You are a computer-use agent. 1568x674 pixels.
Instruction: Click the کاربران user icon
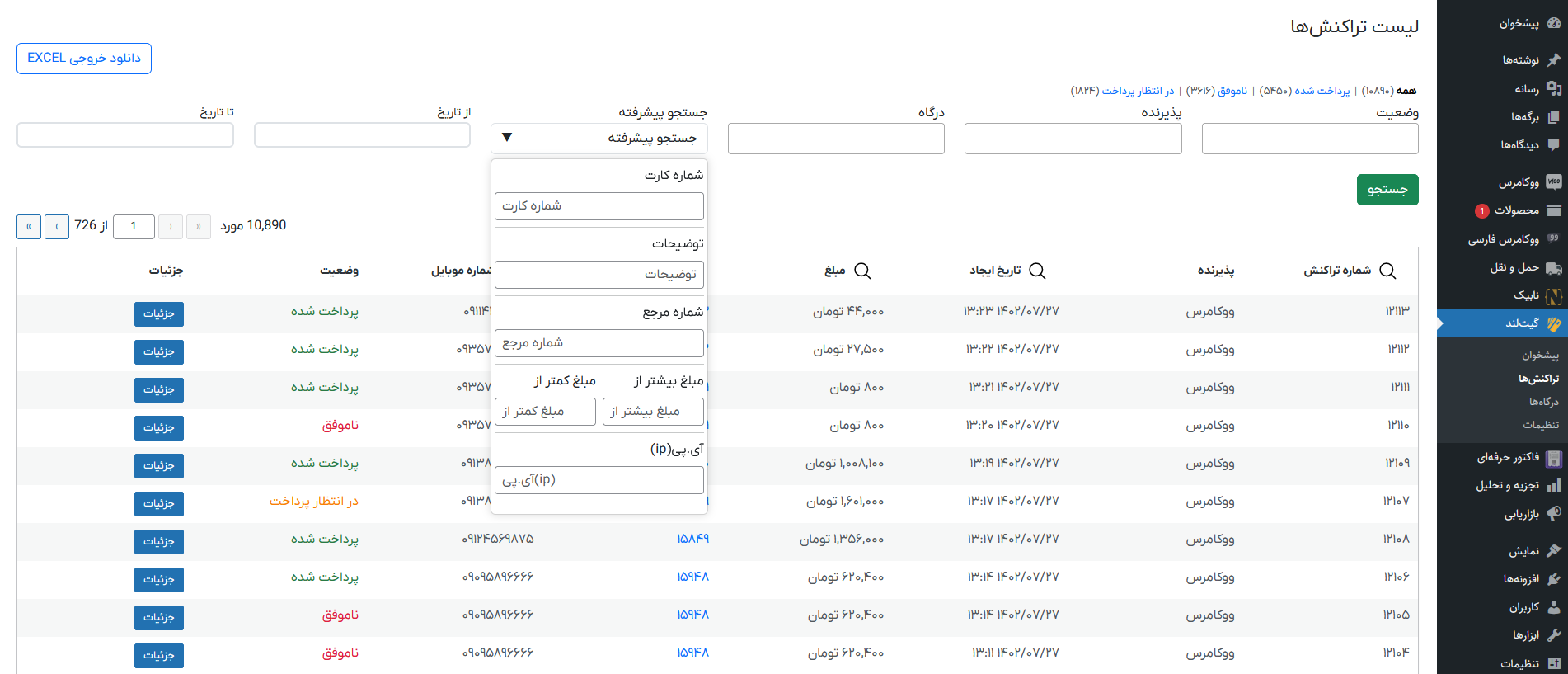pyautogui.click(x=1553, y=607)
